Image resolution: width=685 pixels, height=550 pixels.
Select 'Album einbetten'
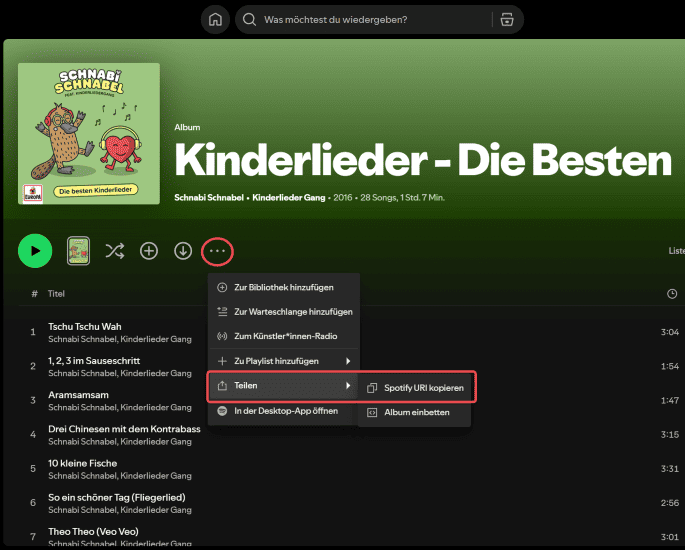pos(415,412)
